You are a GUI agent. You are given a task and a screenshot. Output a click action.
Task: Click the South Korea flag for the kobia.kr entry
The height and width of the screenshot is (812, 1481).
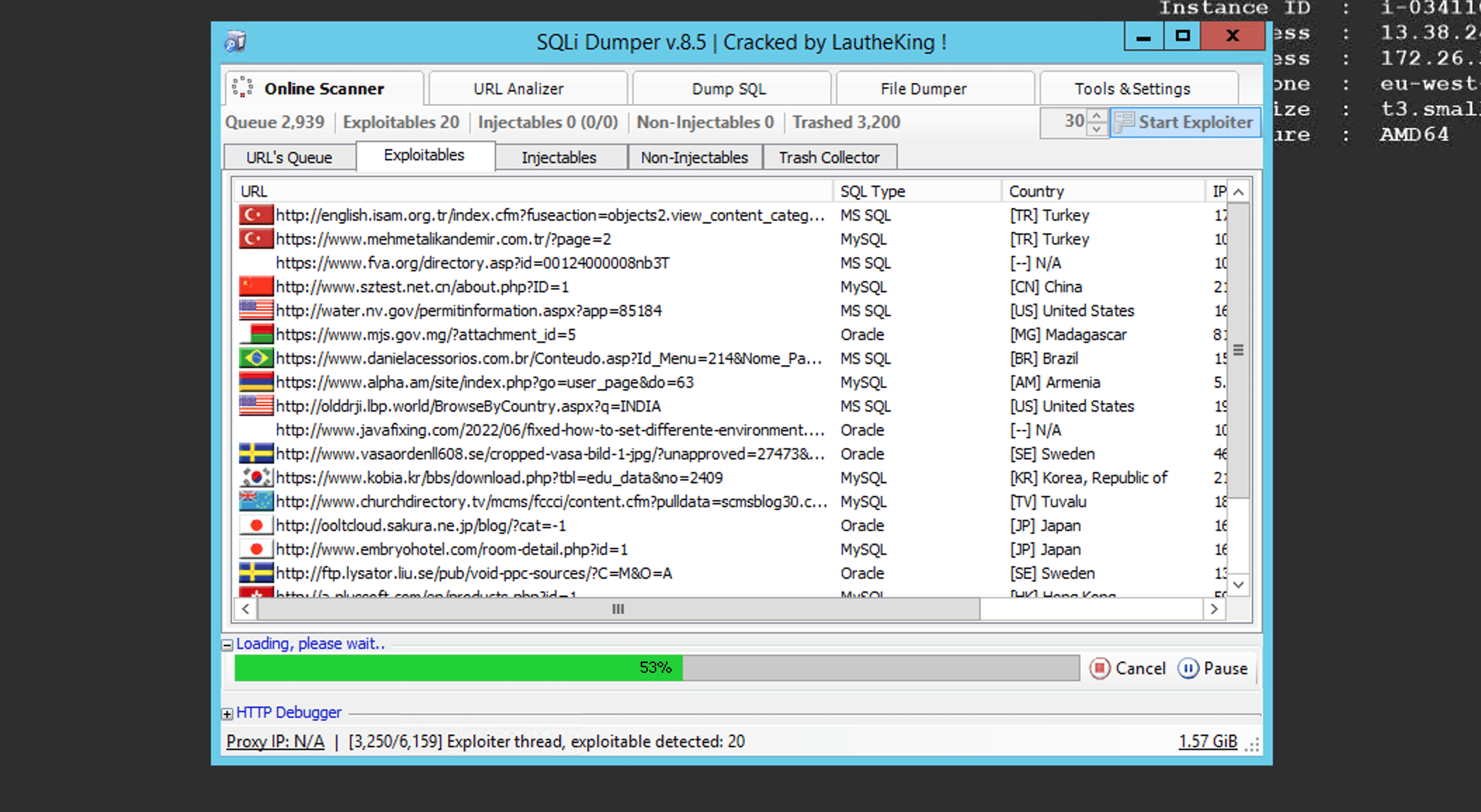(x=256, y=478)
